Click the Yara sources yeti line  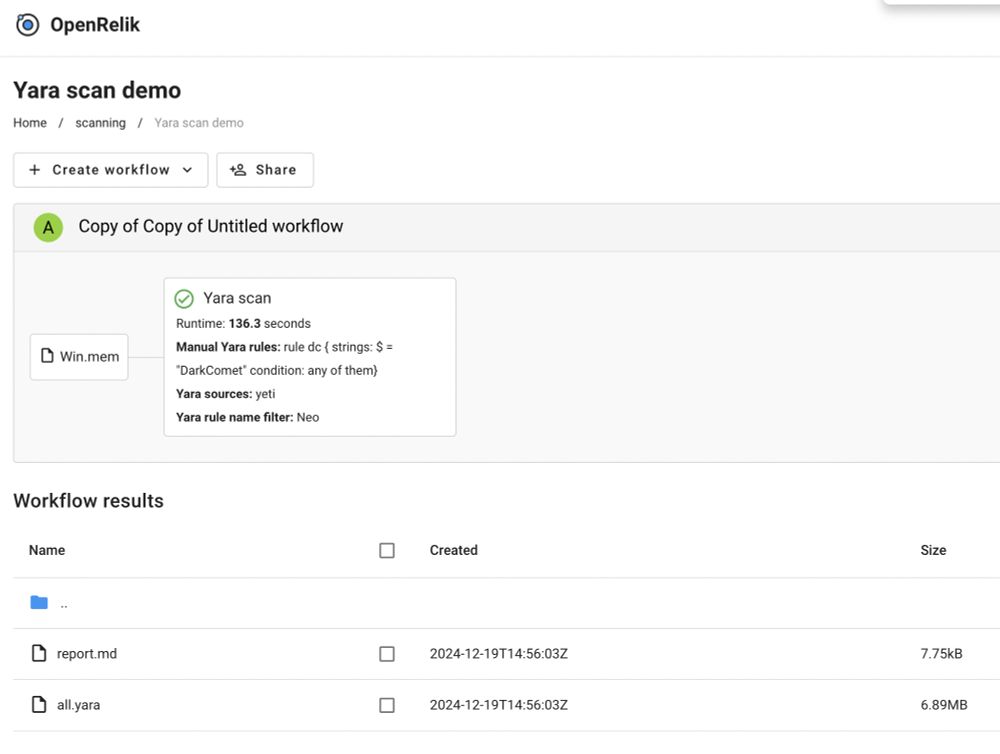click(226, 394)
